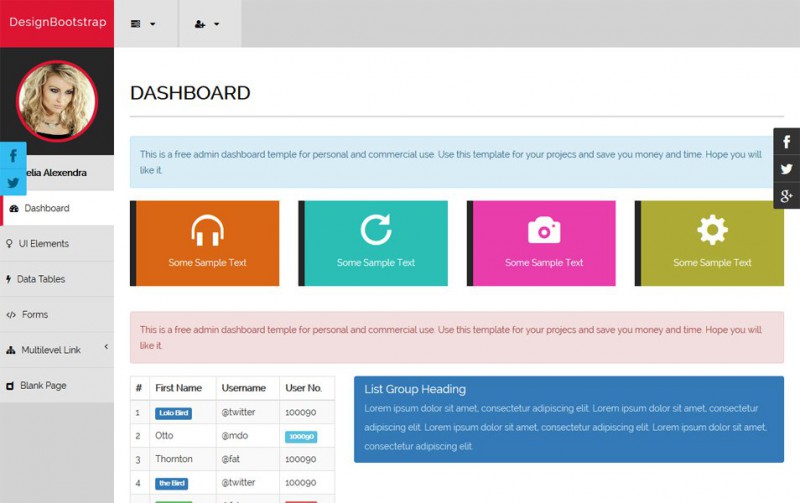Open Facebook from the right social bar
The image size is (800, 503).
click(787, 142)
